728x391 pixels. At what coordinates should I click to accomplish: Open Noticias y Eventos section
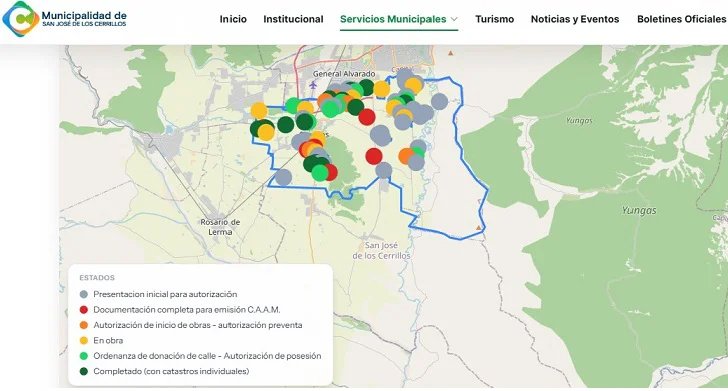pyautogui.click(x=575, y=19)
